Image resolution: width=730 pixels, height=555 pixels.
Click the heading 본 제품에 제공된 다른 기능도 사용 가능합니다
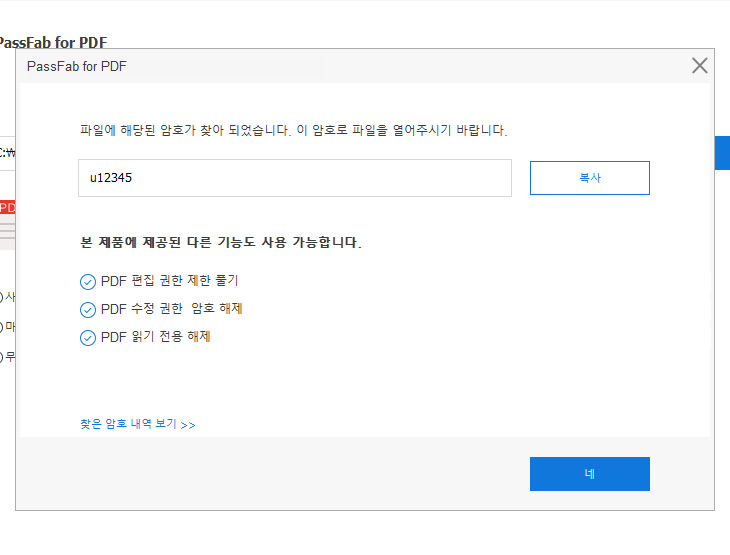tap(221, 242)
